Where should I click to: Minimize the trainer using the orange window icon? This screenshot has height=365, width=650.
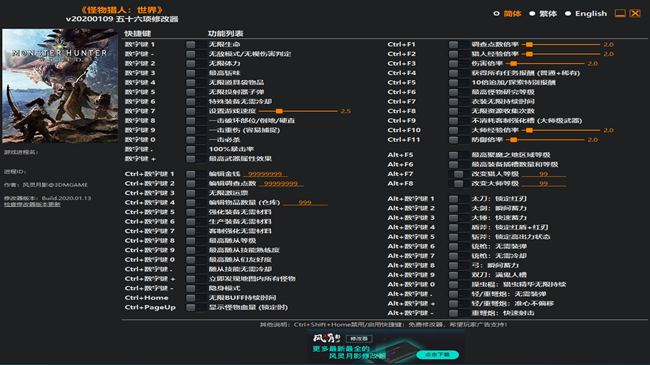pyautogui.click(x=620, y=13)
